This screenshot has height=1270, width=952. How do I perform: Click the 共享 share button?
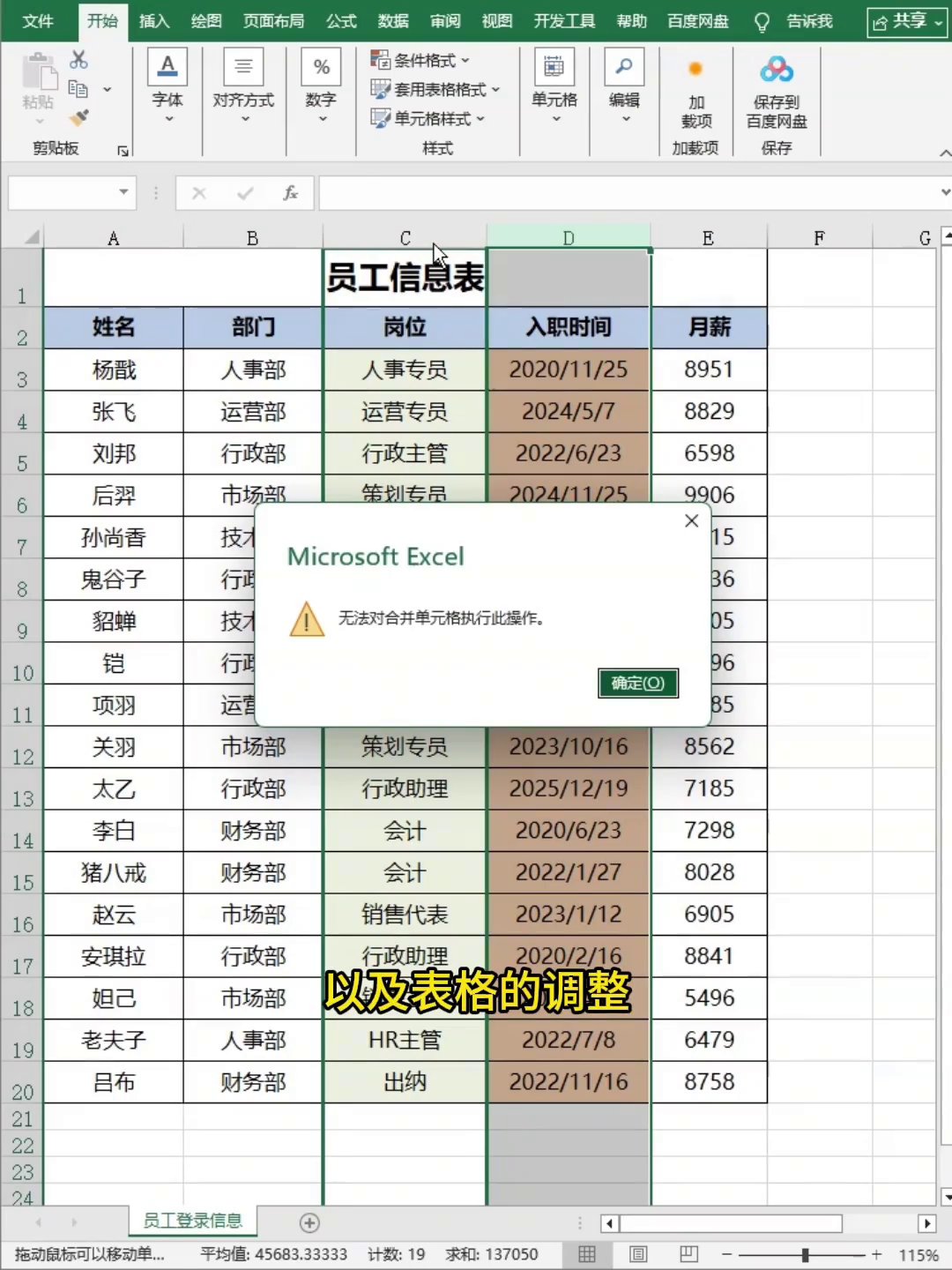click(907, 21)
